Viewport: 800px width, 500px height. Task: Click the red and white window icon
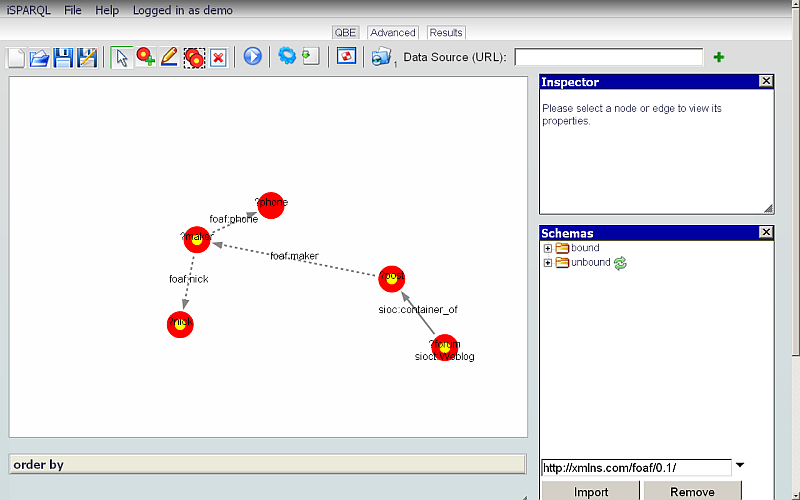346,56
